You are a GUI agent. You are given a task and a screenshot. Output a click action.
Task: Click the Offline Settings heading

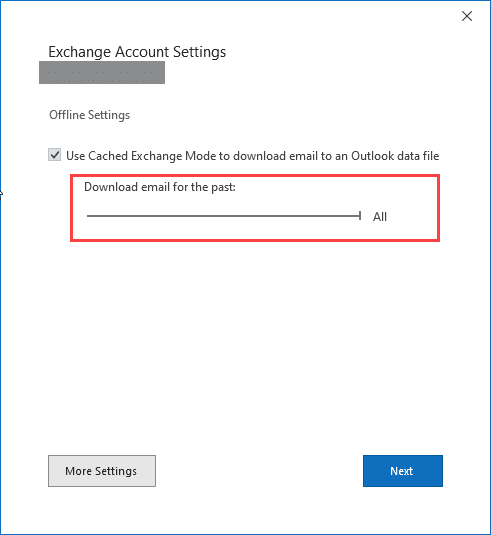(x=89, y=115)
